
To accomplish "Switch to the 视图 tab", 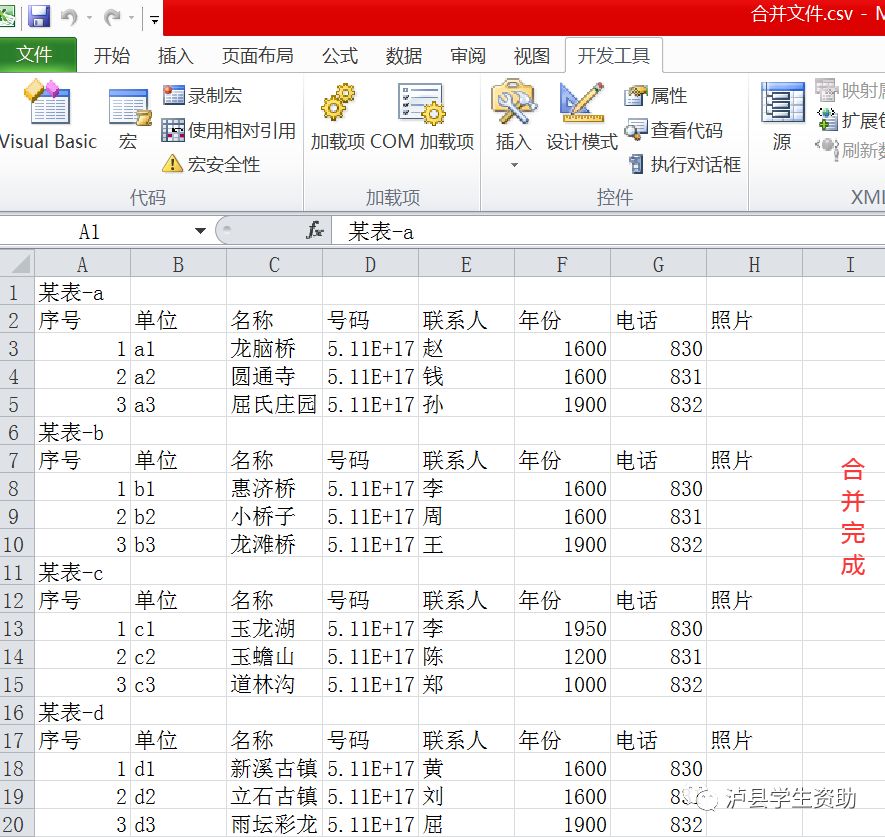I will 532,55.
